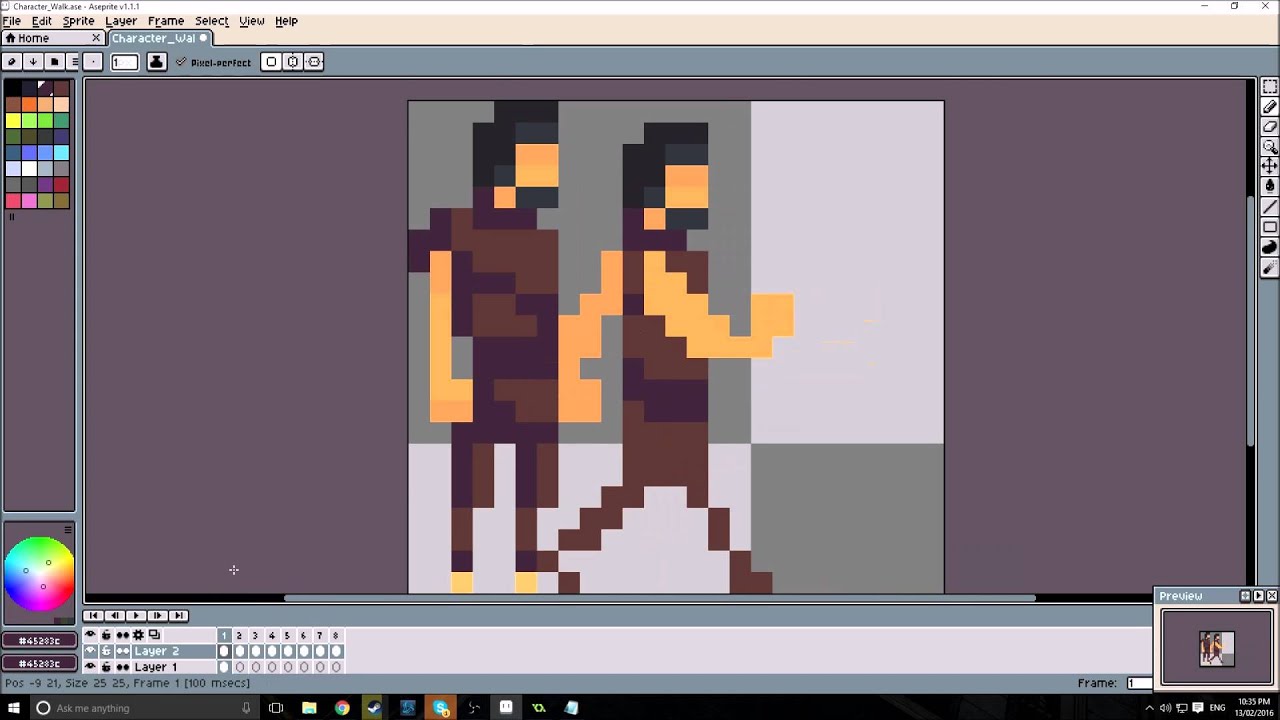The image size is (1280, 720).
Task: Open Google Chrome from the taskbar
Action: 342,708
